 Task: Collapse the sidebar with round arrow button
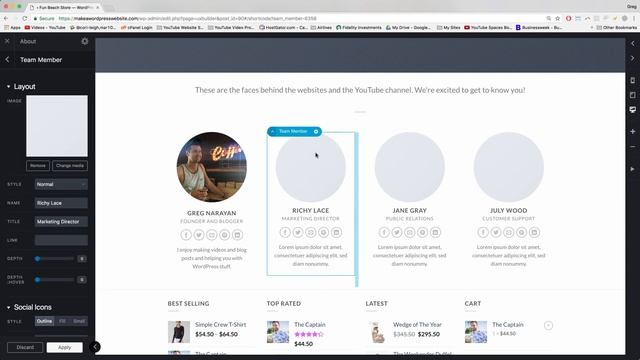point(95,347)
